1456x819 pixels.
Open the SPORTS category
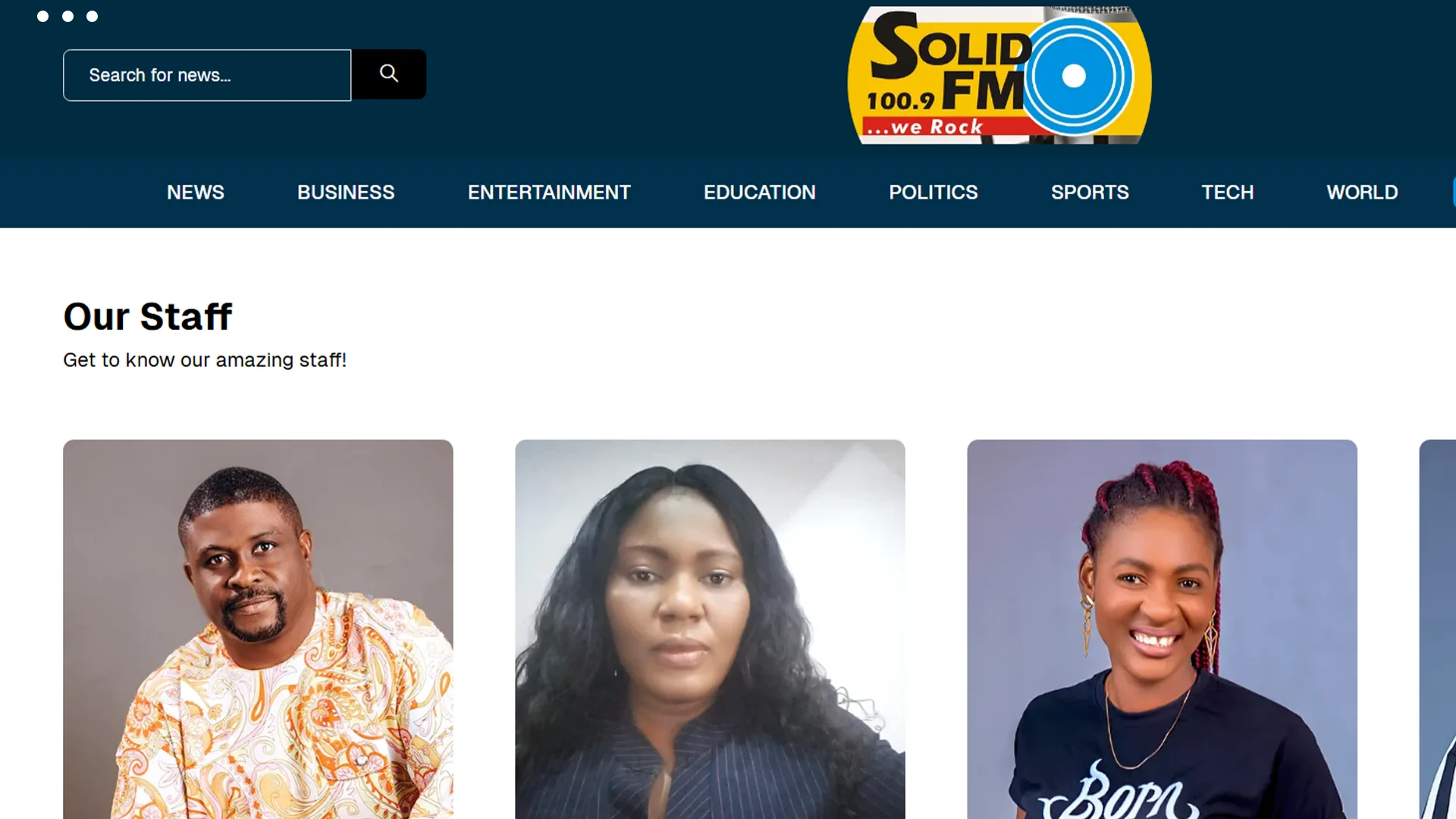coord(1090,193)
